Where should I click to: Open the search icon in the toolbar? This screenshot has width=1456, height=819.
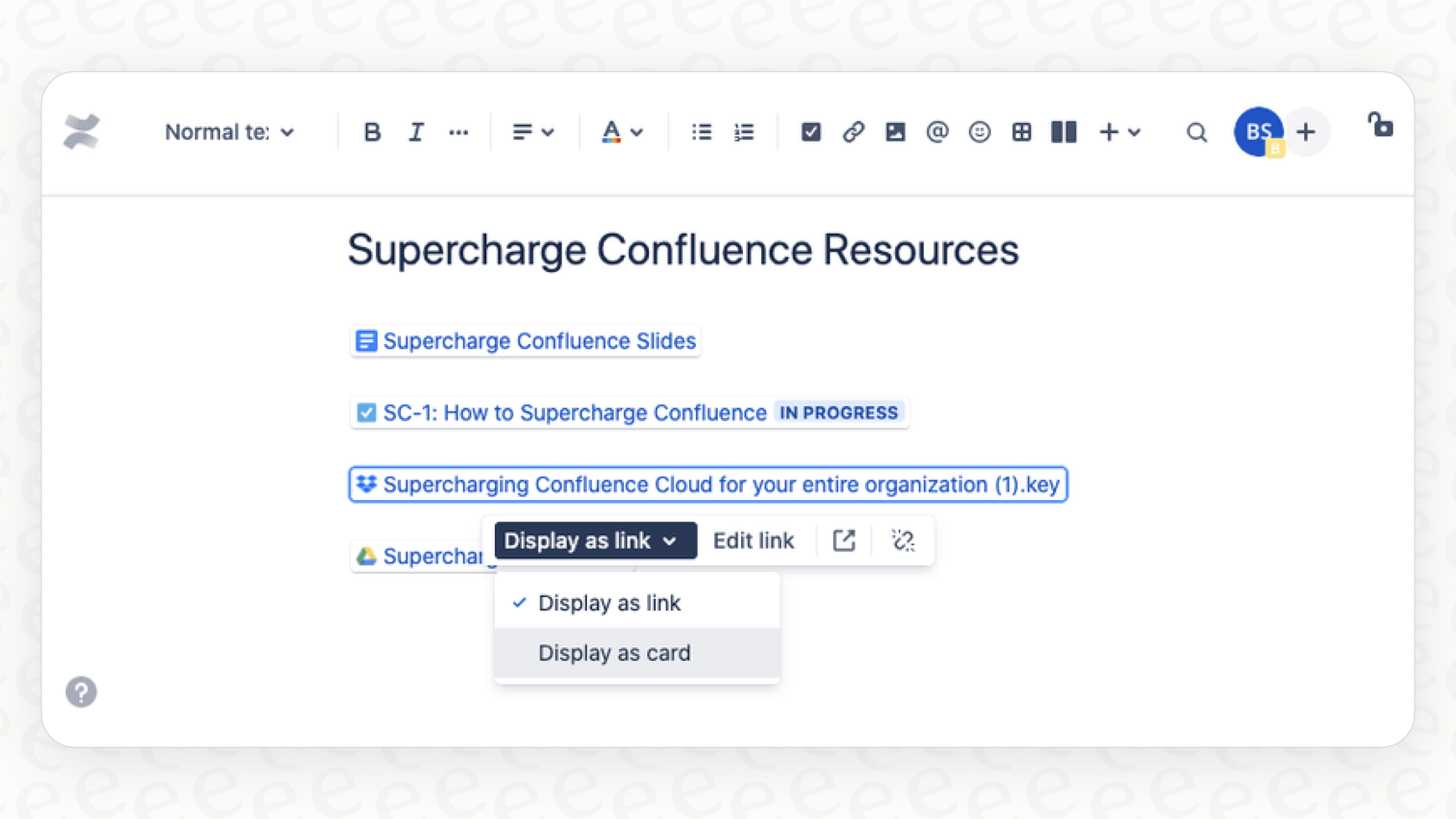[1196, 132]
